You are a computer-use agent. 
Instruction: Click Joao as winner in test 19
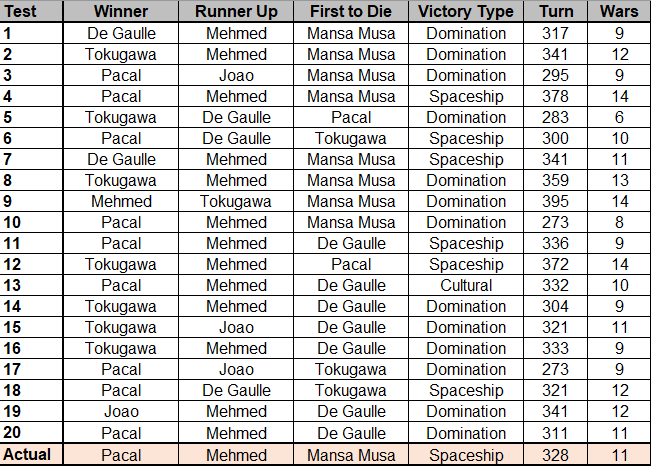pyautogui.click(x=121, y=411)
